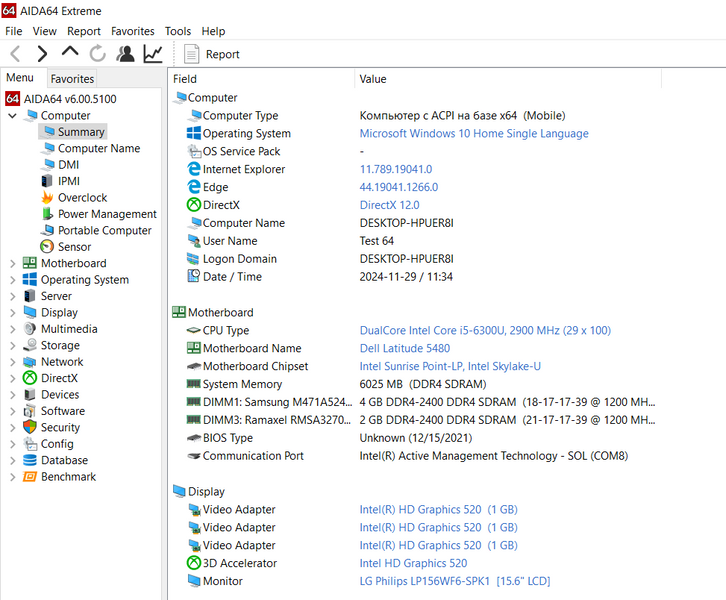Open the DirectX 12.0 link
The width and height of the screenshot is (726, 600).
(389, 205)
